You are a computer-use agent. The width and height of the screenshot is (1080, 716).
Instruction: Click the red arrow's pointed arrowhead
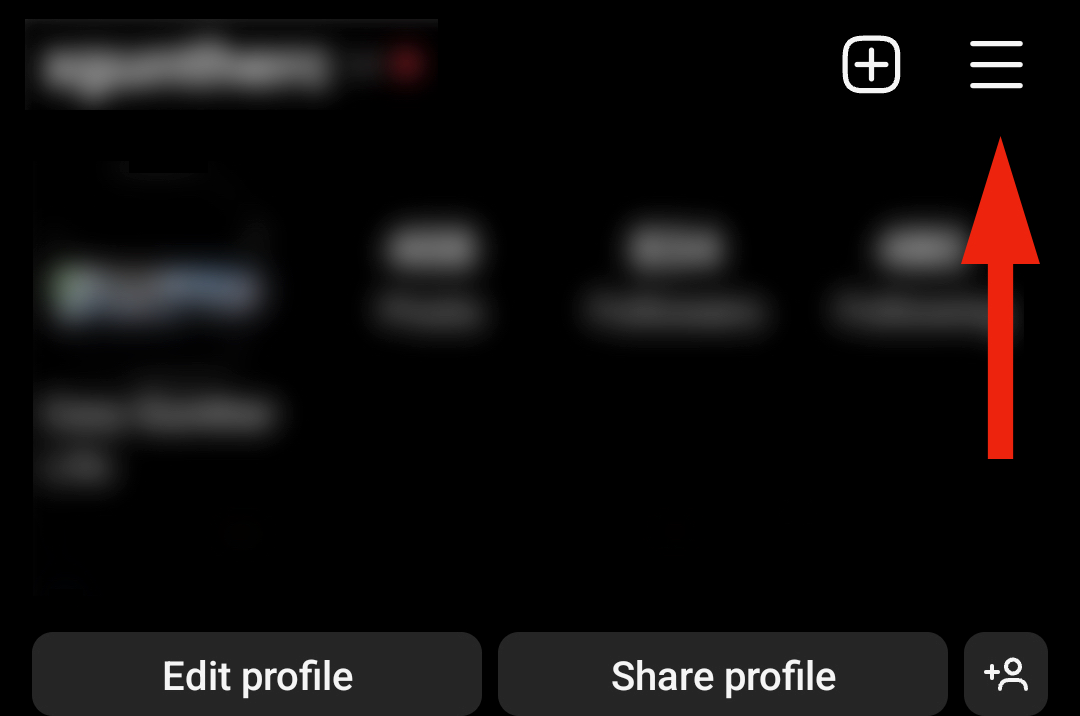(1000, 200)
